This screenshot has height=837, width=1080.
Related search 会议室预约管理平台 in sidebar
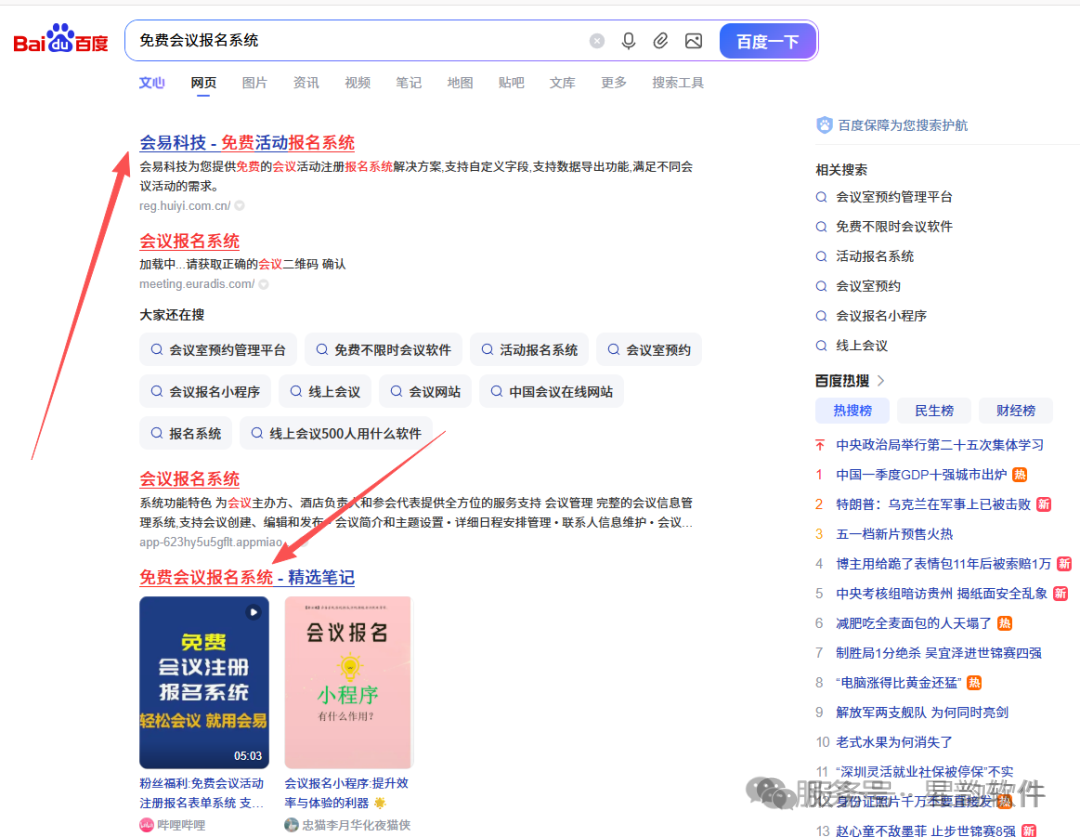tap(894, 197)
